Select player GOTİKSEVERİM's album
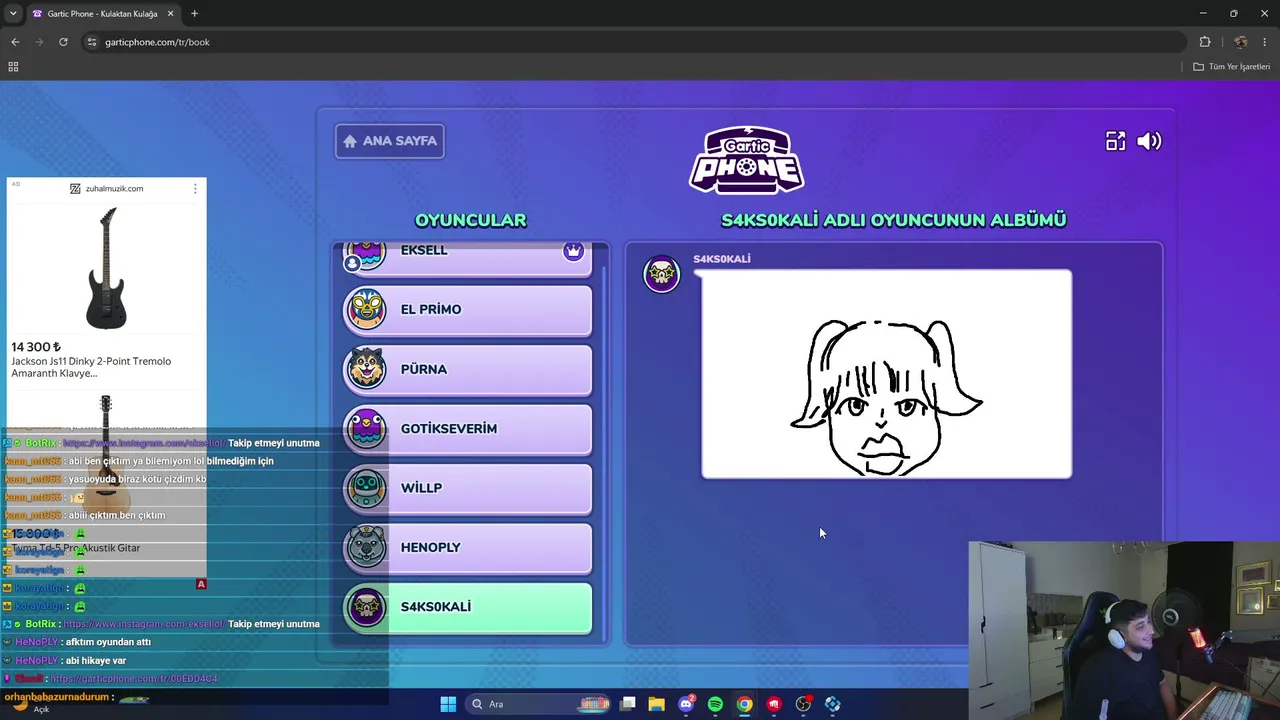Viewport: 1280px width, 720px height. pyautogui.click(x=467, y=429)
